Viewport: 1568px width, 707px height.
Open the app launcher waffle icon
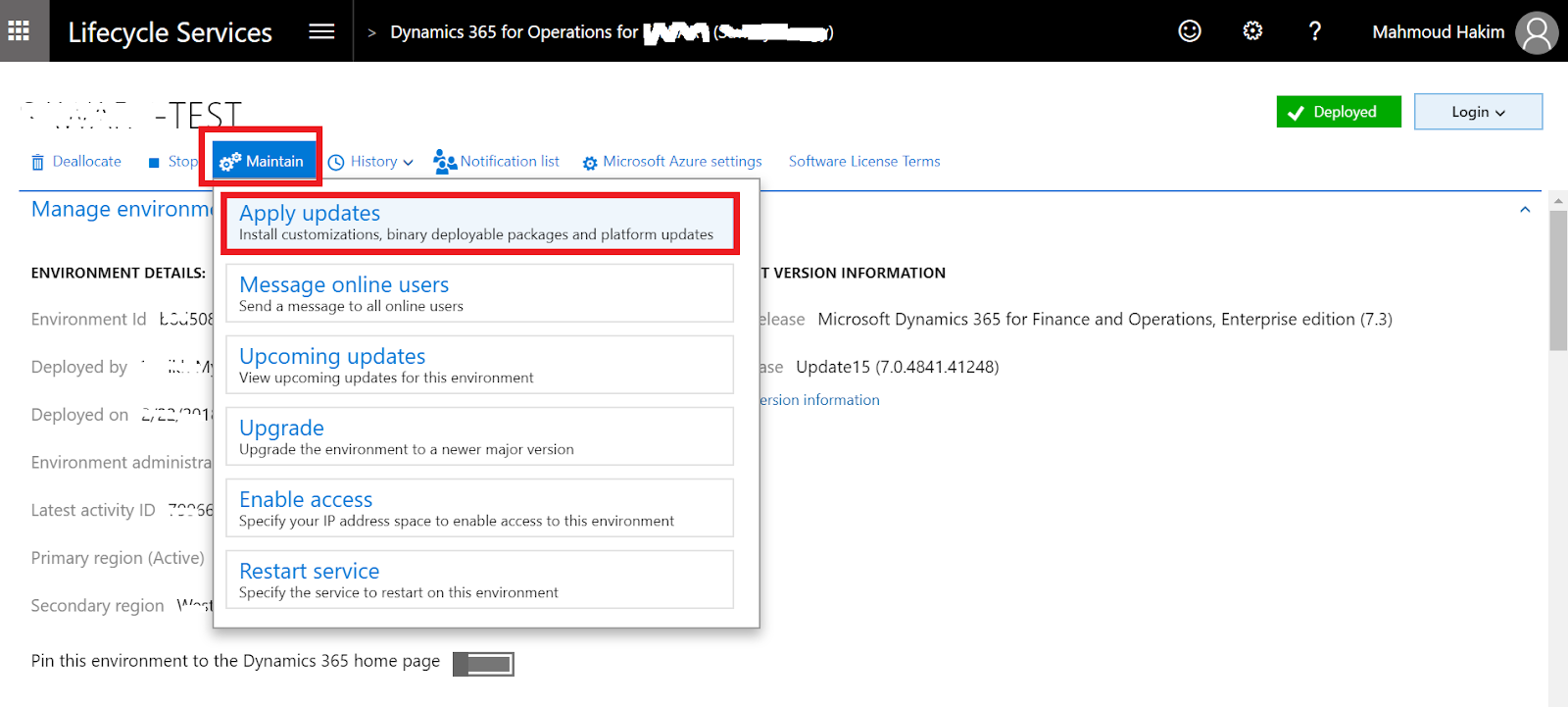[x=19, y=30]
